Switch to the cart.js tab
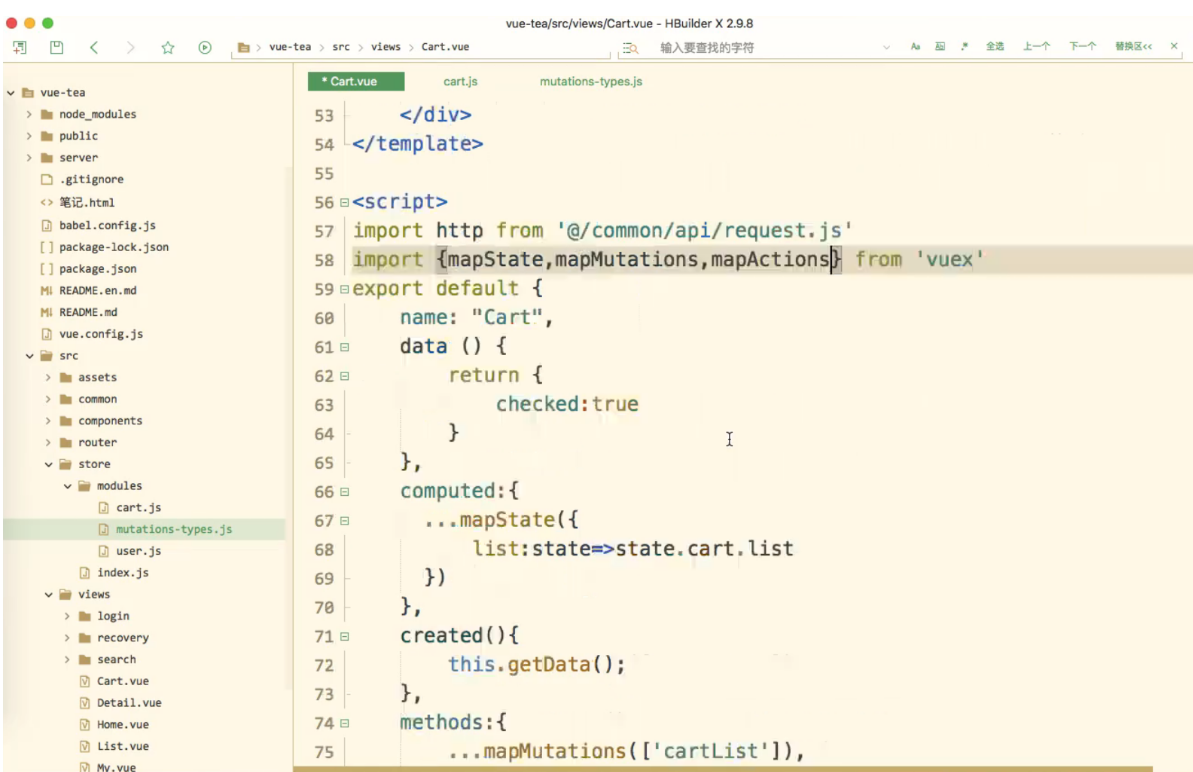Viewport: 1193px width, 772px height. coord(460,81)
